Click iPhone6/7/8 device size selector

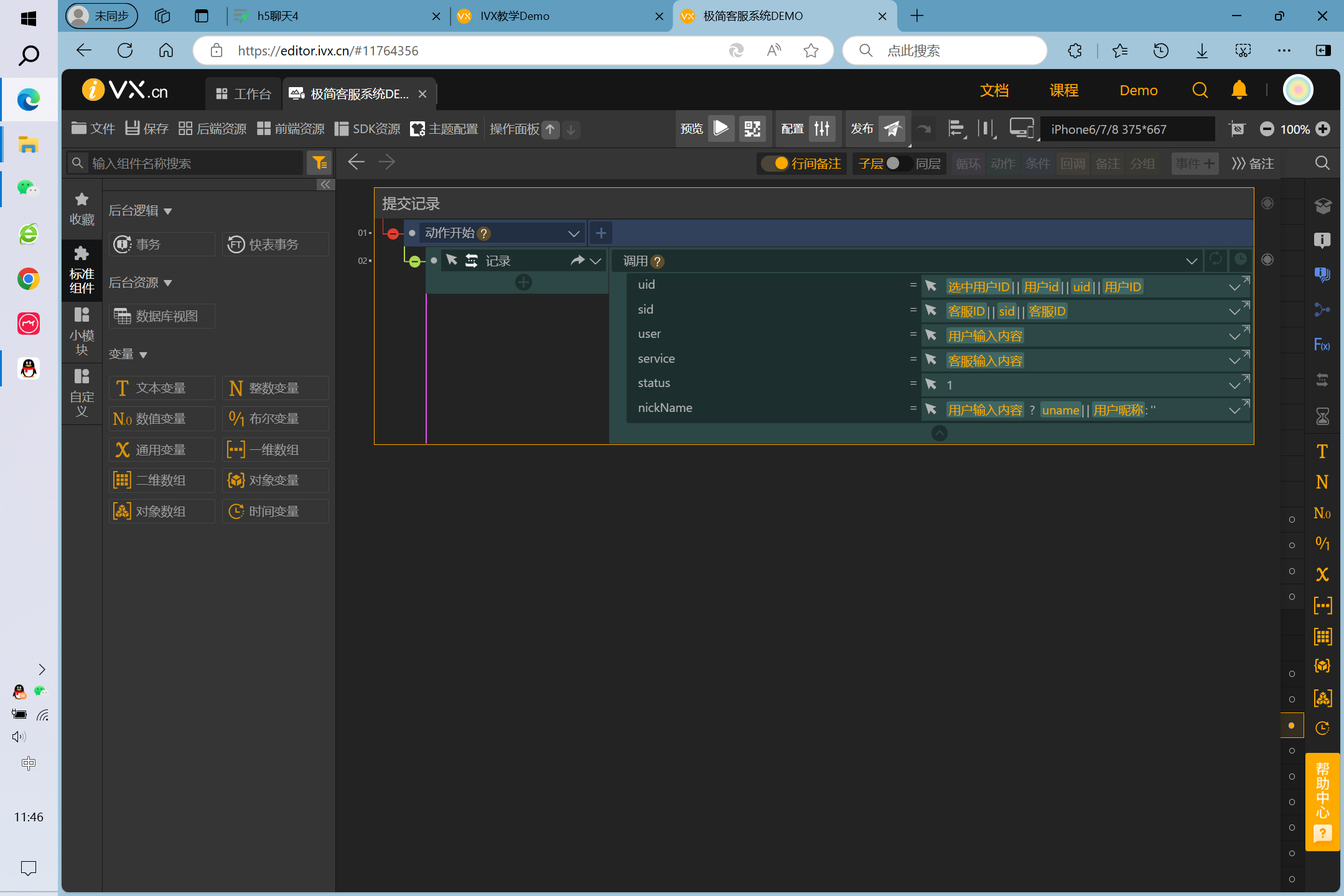(x=1127, y=129)
